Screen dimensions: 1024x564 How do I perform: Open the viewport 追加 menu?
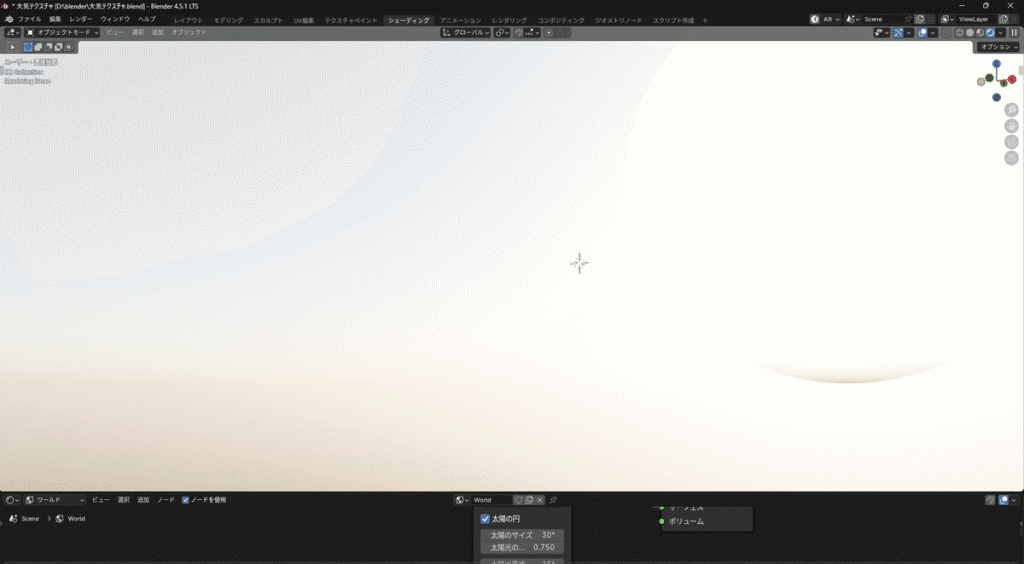click(157, 33)
